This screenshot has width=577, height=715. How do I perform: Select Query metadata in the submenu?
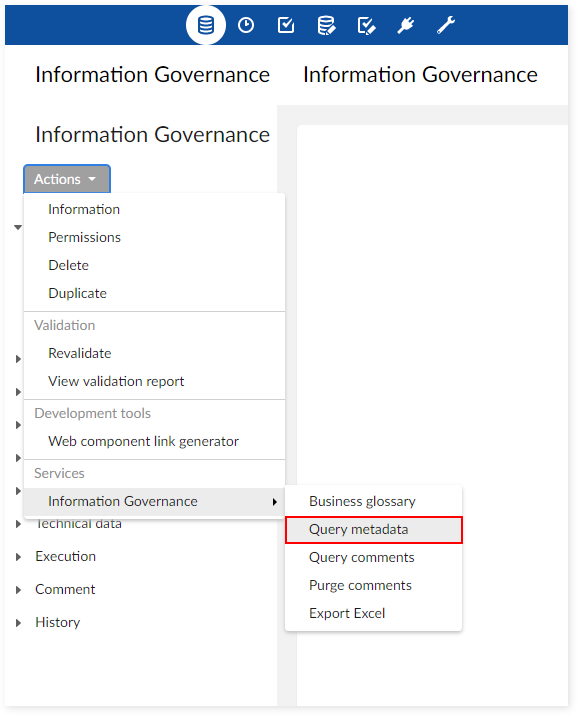coord(374,530)
